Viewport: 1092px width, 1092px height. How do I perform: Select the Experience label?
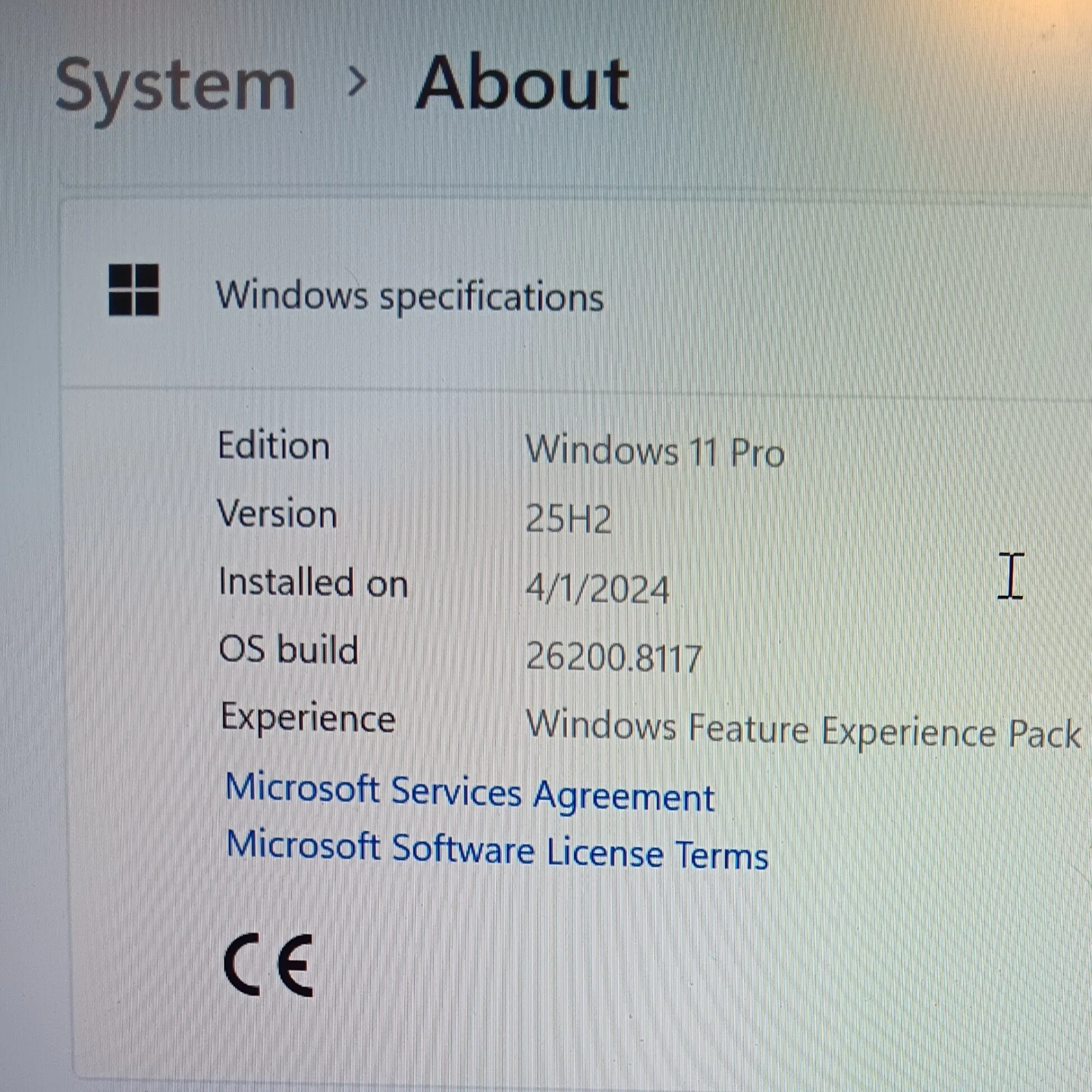(308, 718)
